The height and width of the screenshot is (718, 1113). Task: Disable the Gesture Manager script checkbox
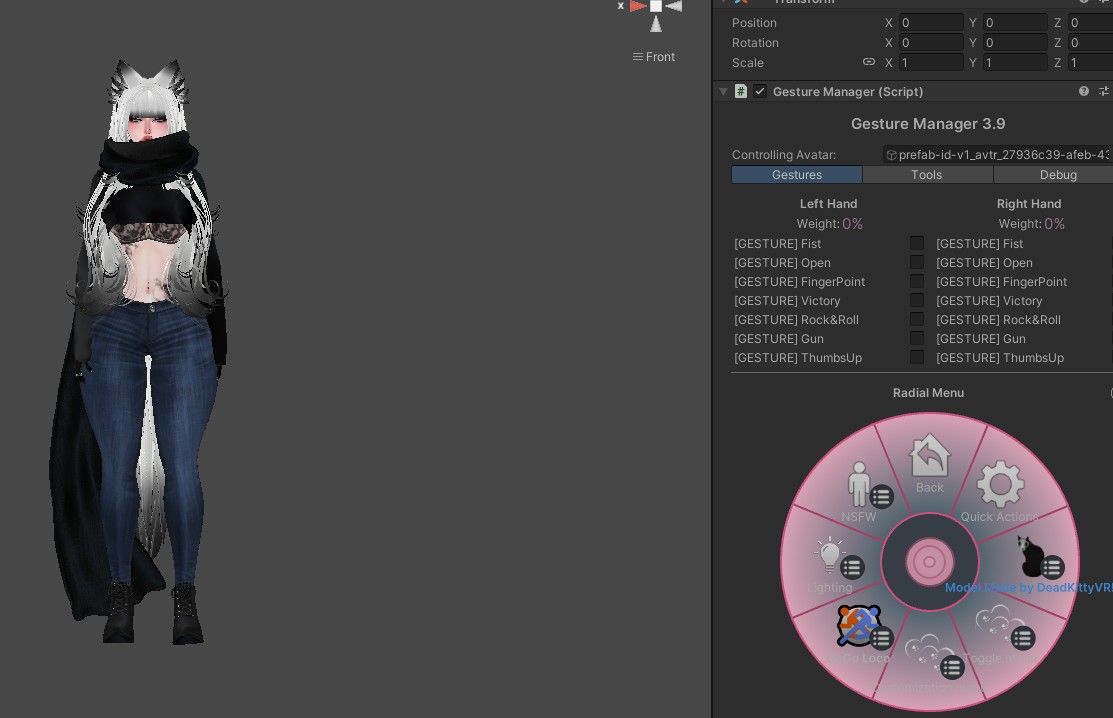point(760,91)
